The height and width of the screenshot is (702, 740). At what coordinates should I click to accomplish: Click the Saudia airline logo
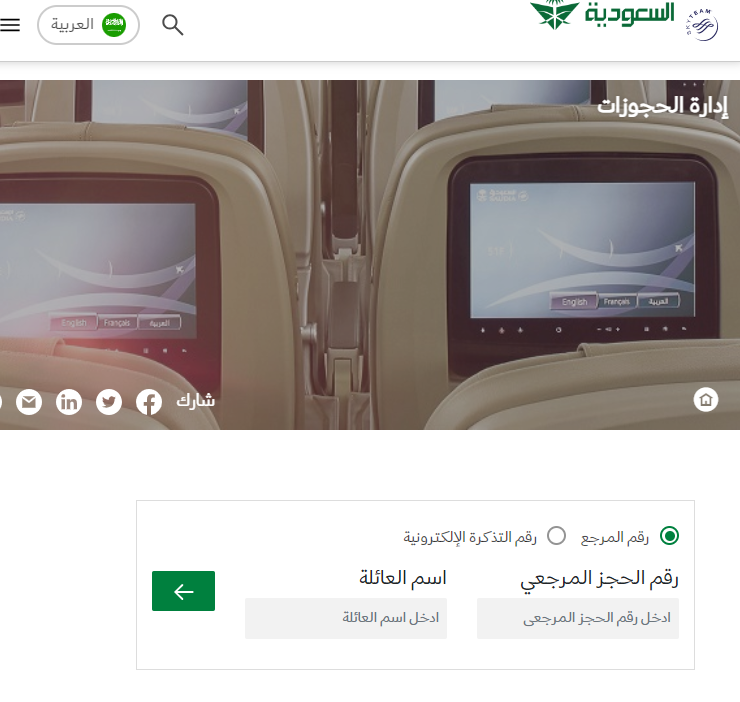602,15
